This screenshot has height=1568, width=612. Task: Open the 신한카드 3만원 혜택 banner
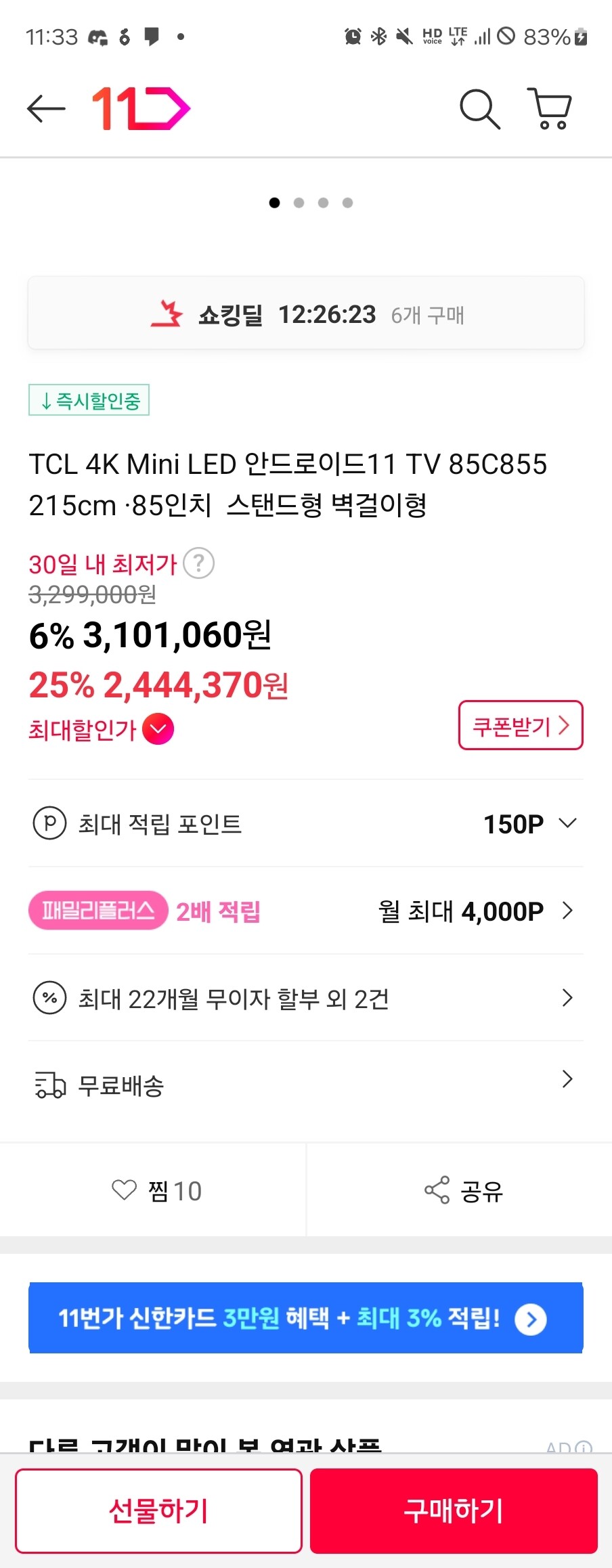(306, 1318)
